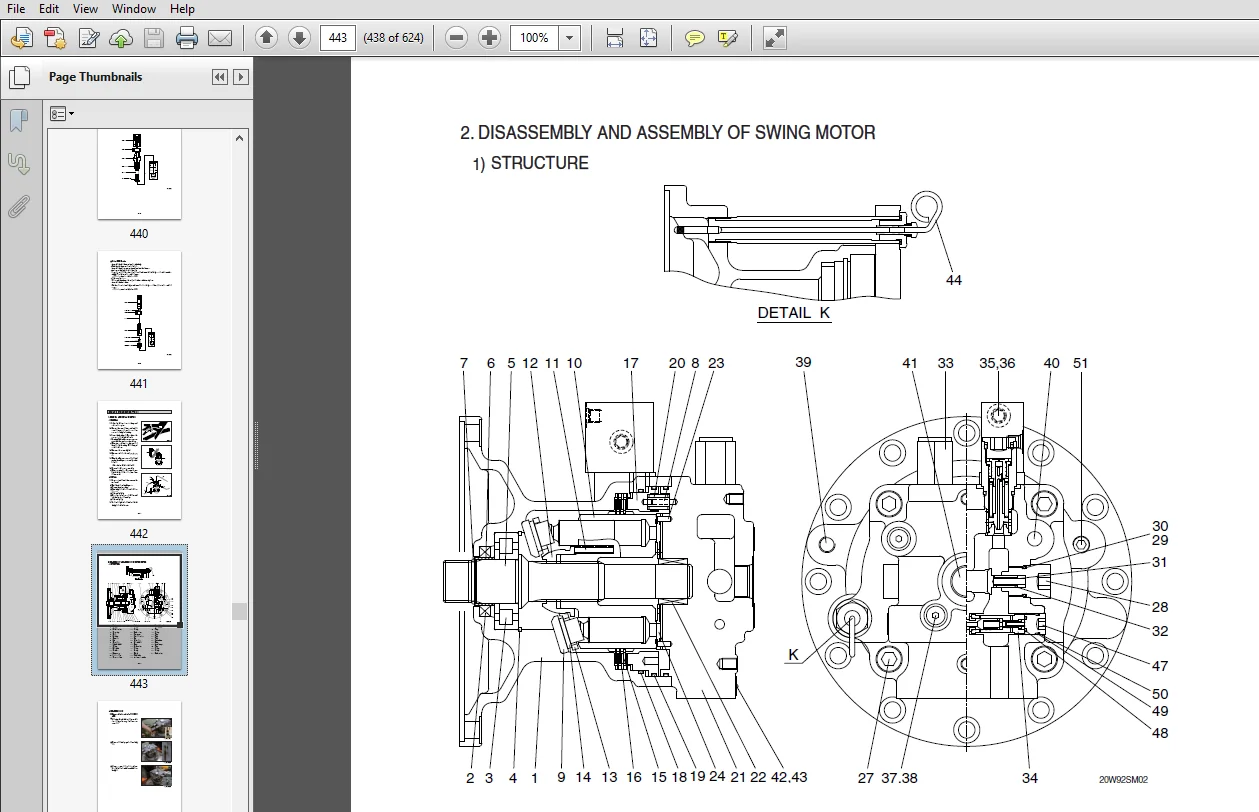Click the '35,36' part label
The height and width of the screenshot is (812, 1259).
point(997,363)
